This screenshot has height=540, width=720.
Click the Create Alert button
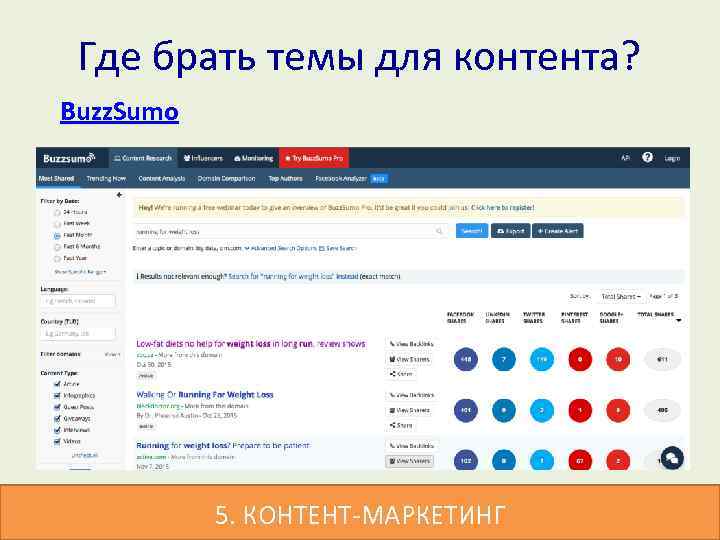coord(557,231)
